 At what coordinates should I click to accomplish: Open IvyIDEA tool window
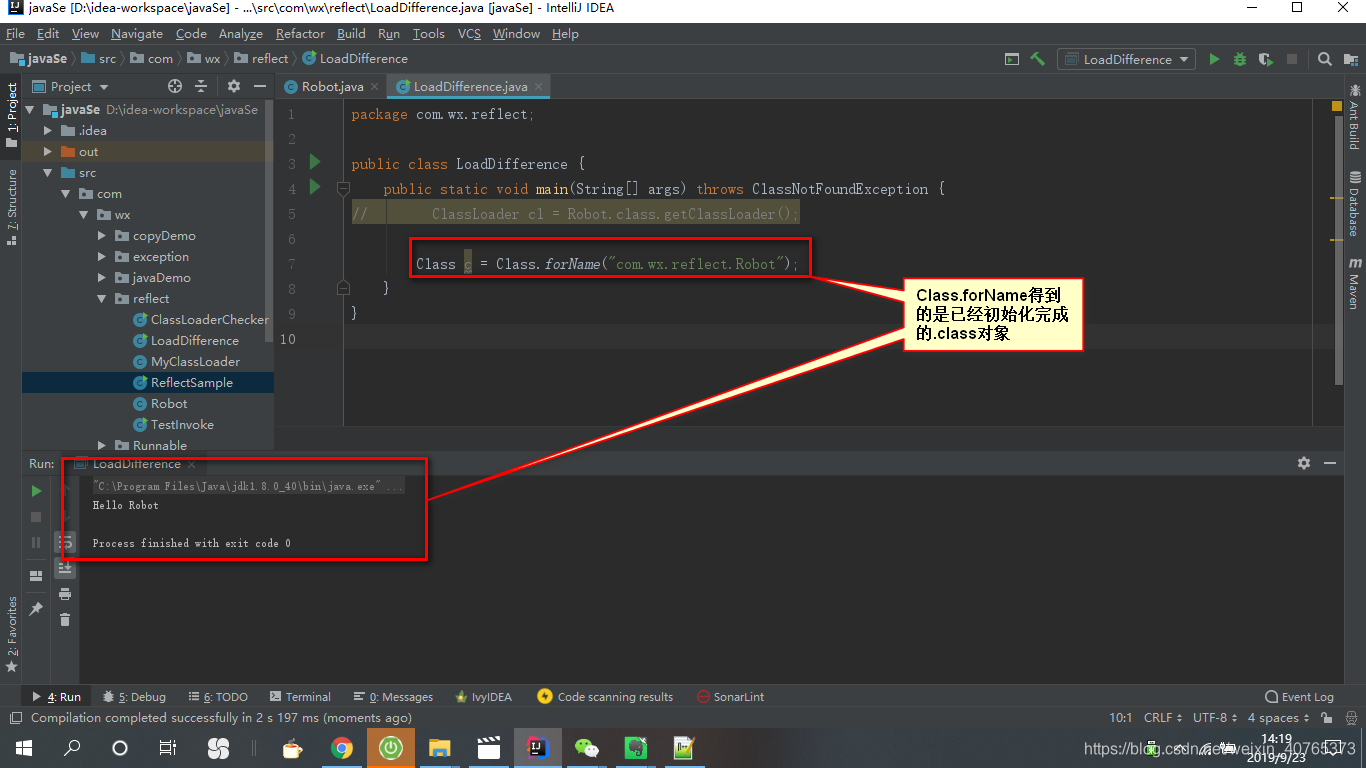click(484, 697)
